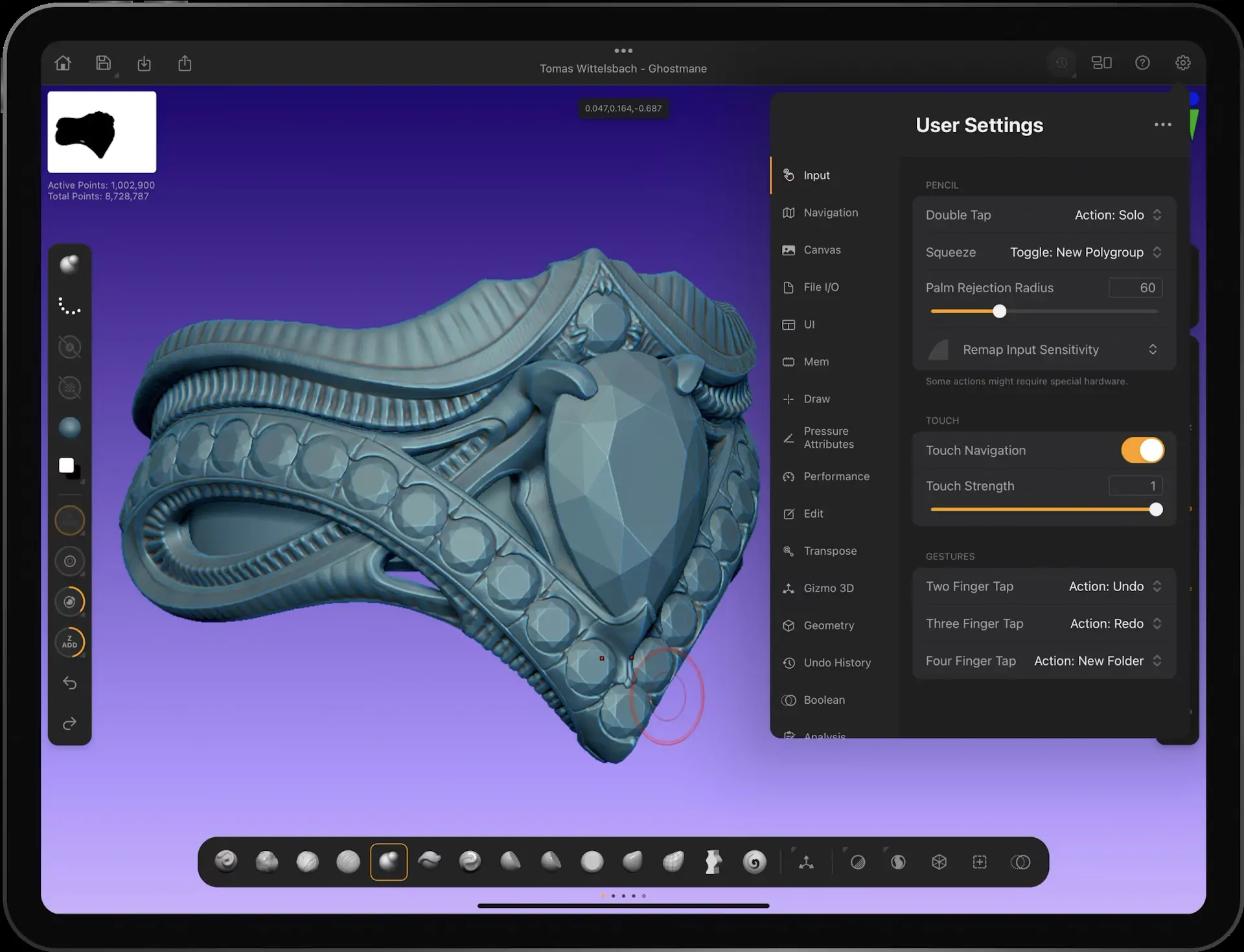Open the Pressure Attributes settings tab
The width and height of the screenshot is (1244, 952).
(828, 438)
